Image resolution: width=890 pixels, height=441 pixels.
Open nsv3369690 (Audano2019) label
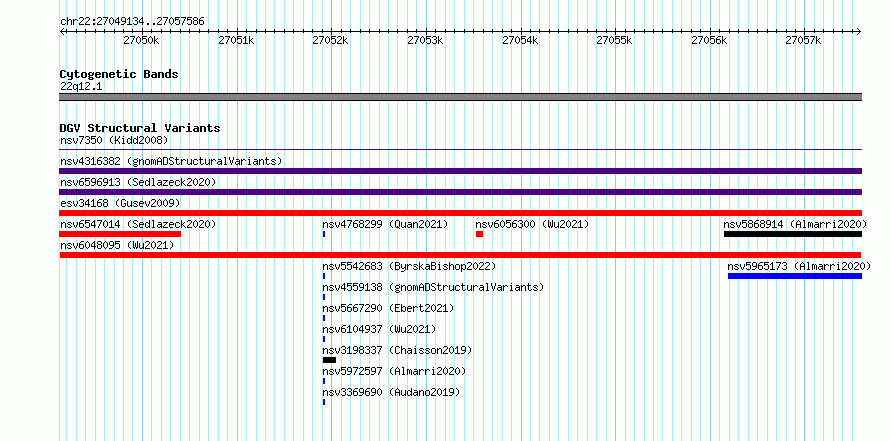pos(391,392)
